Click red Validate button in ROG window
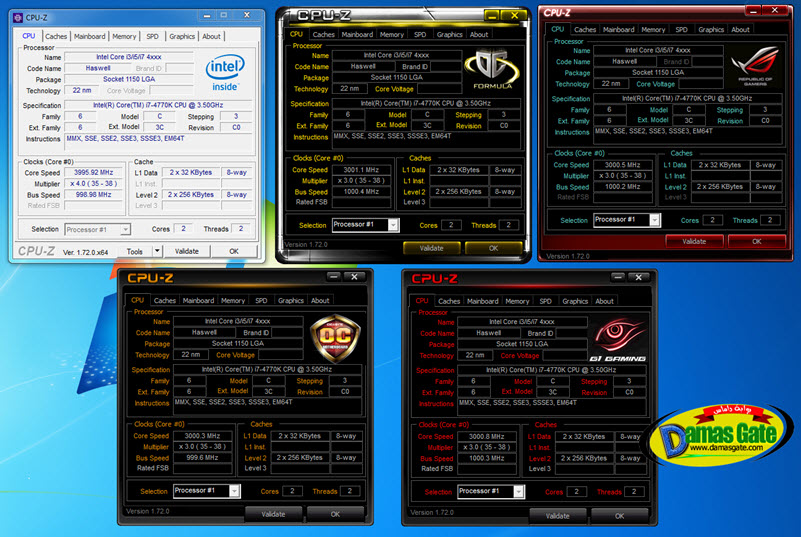This screenshot has width=801, height=537. tap(694, 241)
